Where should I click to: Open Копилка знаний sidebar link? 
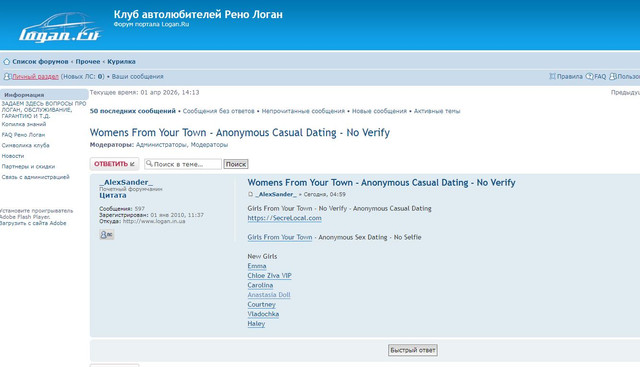pos(24,124)
